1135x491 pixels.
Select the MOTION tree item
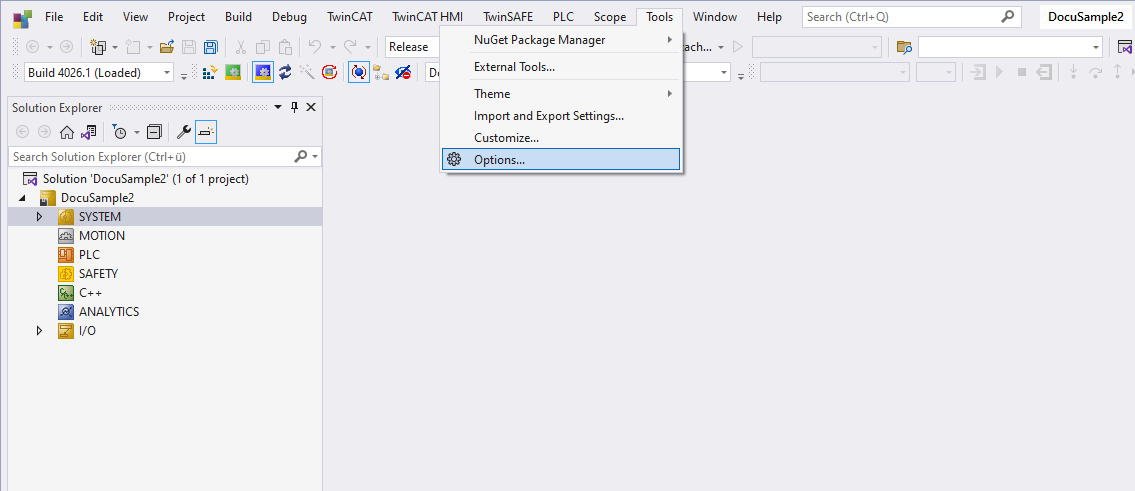pyautogui.click(x=102, y=235)
